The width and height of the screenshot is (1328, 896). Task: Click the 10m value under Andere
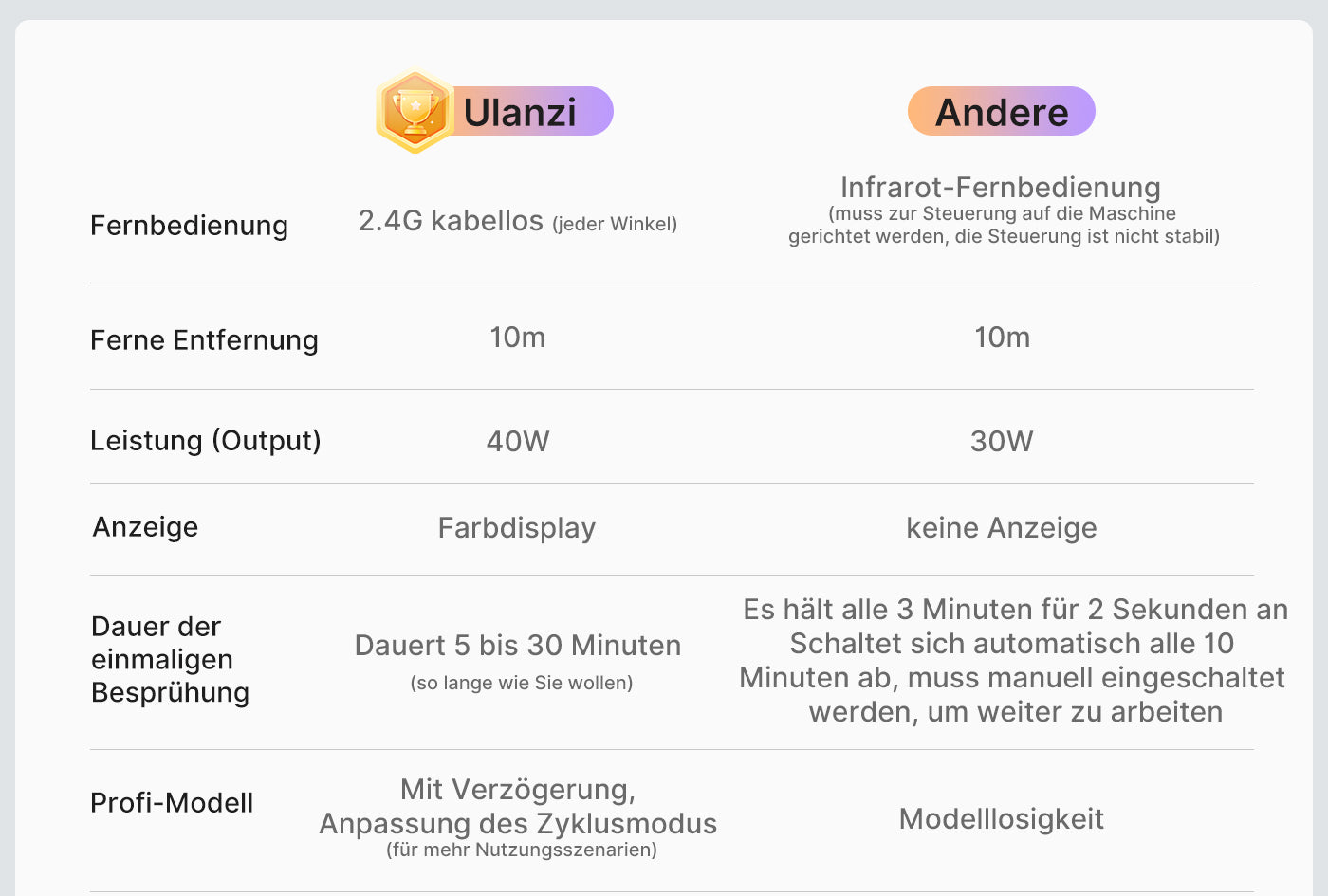[x=1002, y=338]
